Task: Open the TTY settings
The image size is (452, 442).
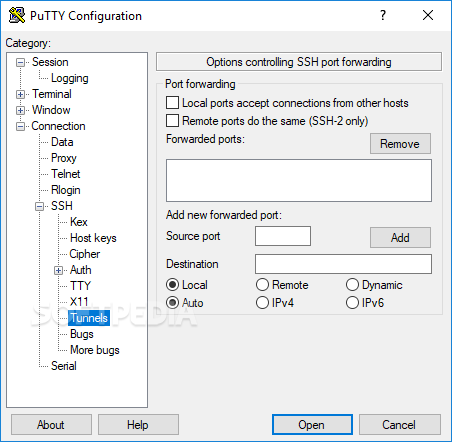Action: point(80,286)
